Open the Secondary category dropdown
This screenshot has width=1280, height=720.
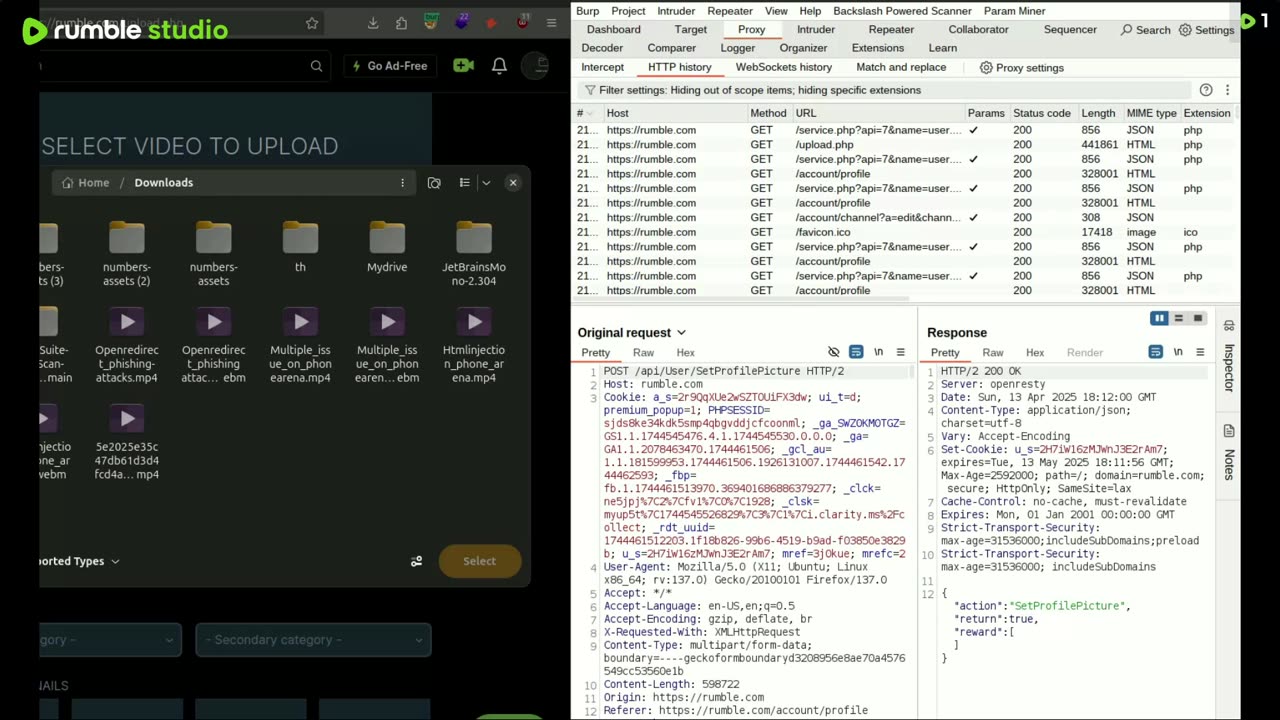313,640
